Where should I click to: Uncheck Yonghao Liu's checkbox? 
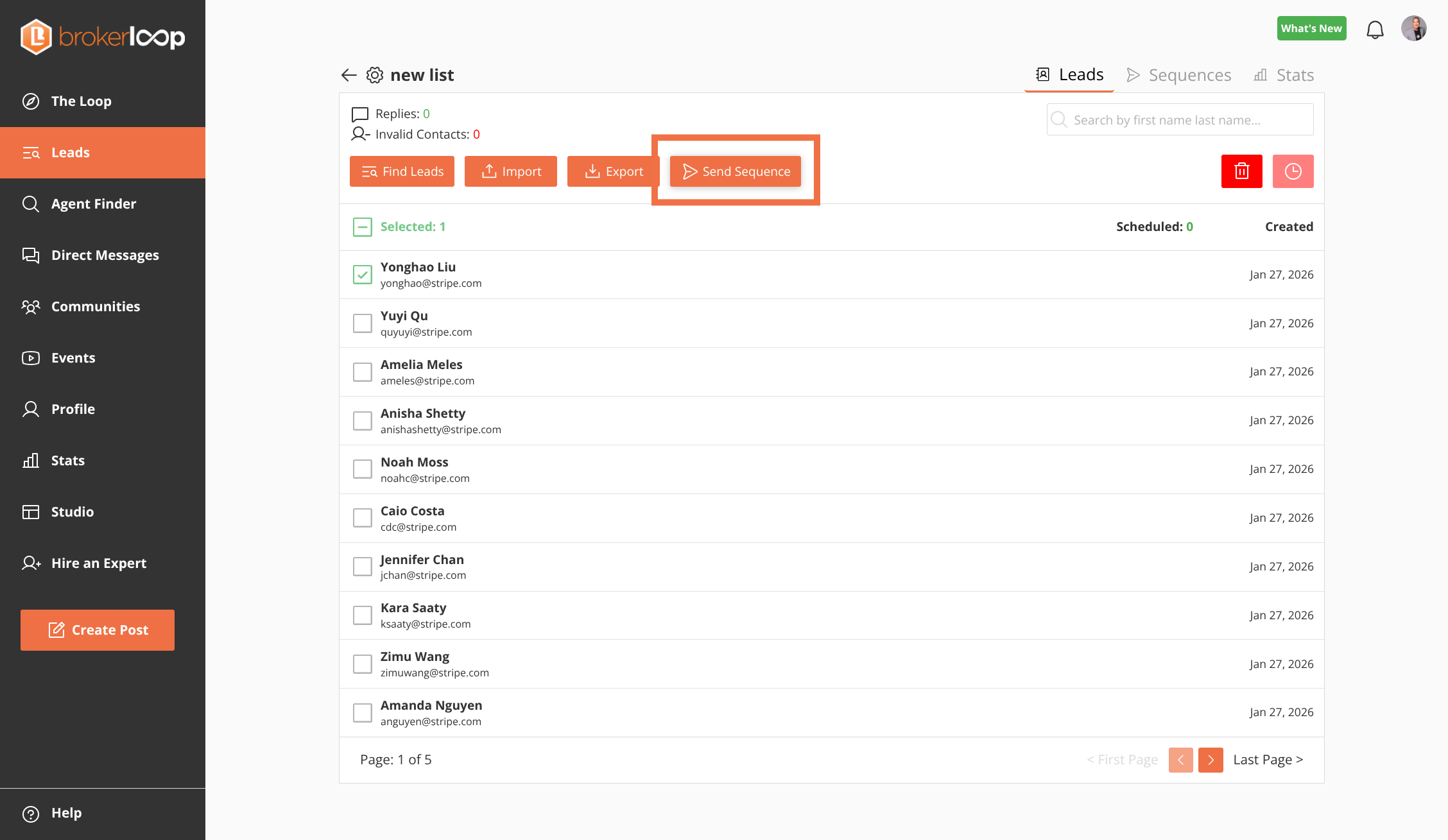tap(362, 274)
